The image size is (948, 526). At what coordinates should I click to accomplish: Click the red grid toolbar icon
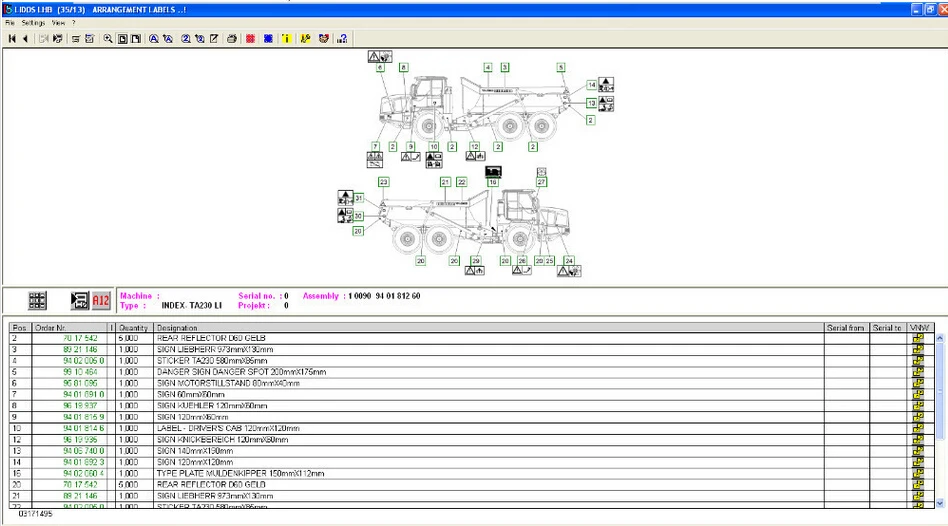point(250,39)
